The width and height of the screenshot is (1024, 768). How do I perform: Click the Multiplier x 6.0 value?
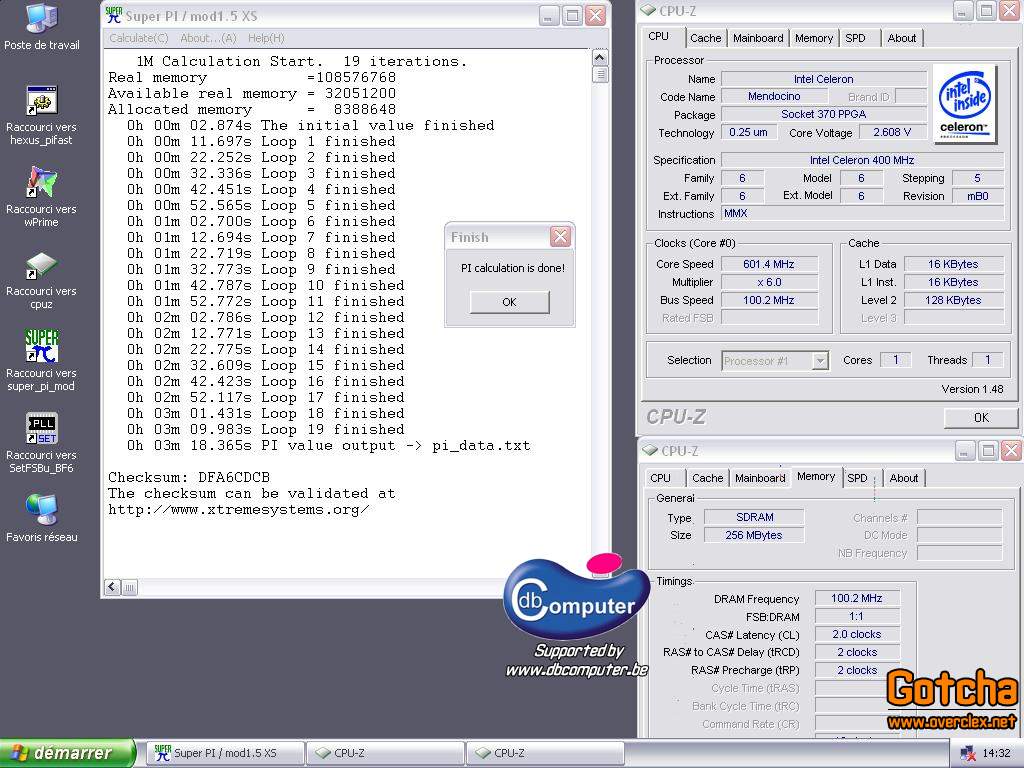769,282
